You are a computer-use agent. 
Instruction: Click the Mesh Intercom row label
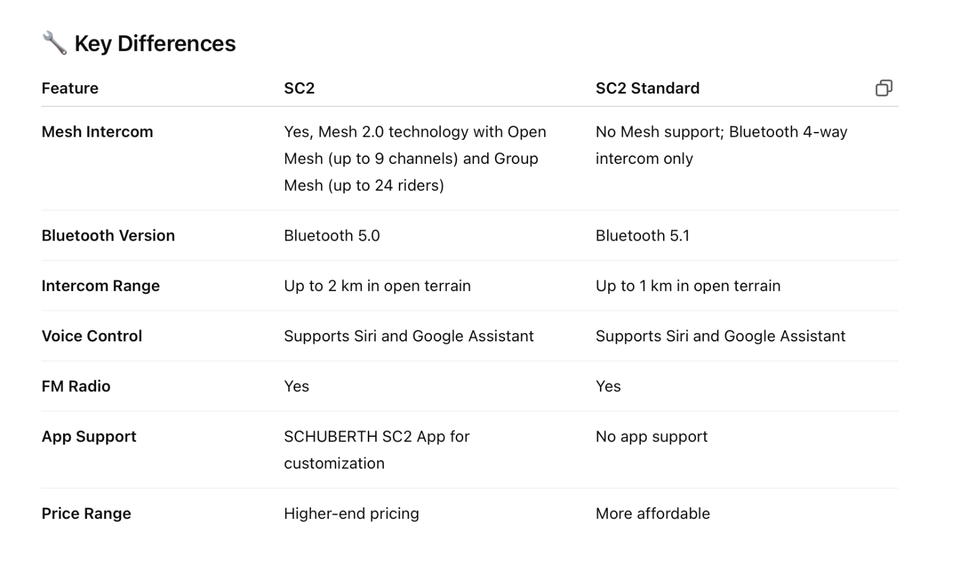click(97, 132)
